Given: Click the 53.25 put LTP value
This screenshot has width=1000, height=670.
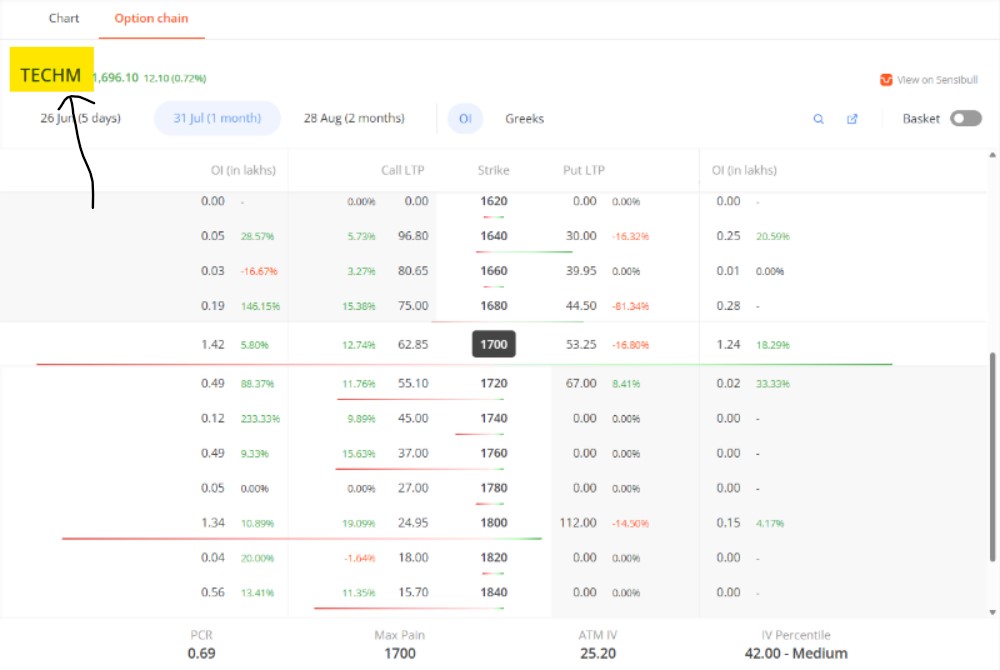Looking at the screenshot, I should coord(580,345).
